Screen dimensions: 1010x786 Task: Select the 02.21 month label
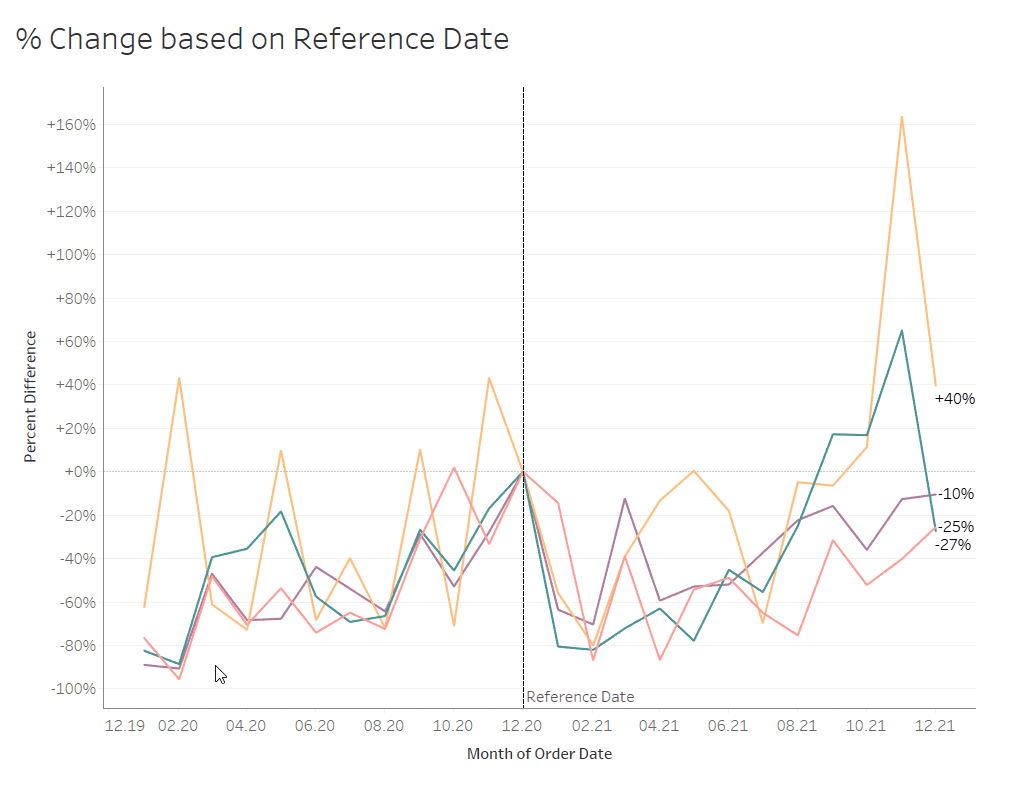click(x=592, y=726)
